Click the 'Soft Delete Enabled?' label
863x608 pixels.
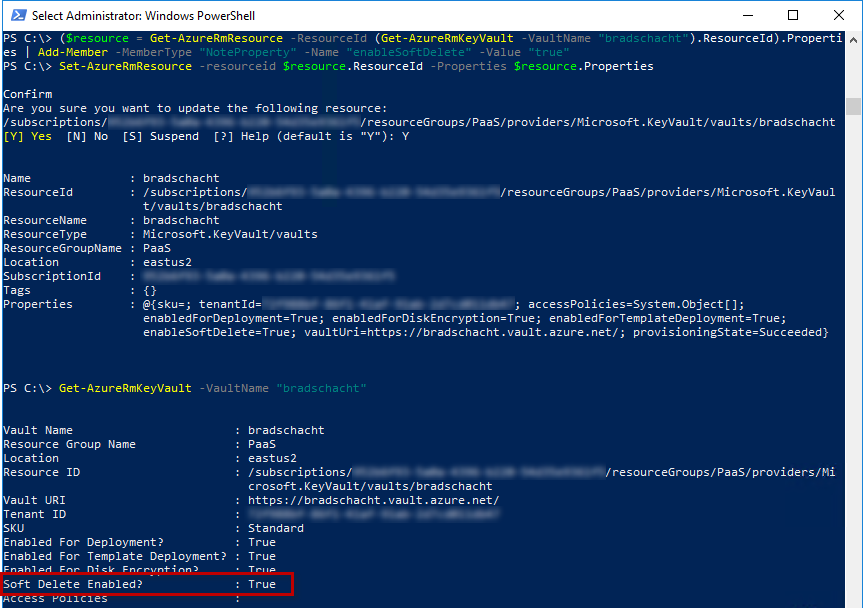pos(73,584)
